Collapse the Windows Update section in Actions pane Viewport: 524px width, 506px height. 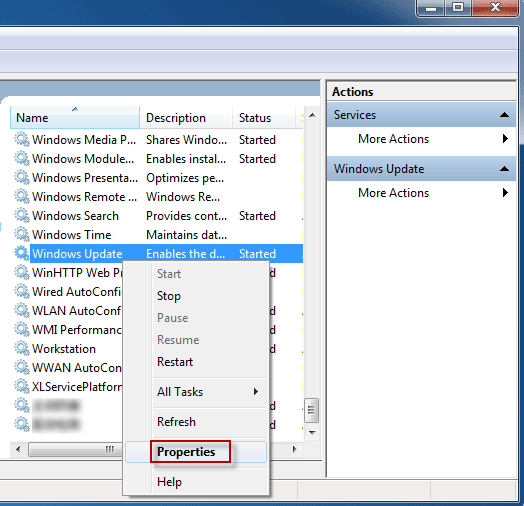[504, 169]
